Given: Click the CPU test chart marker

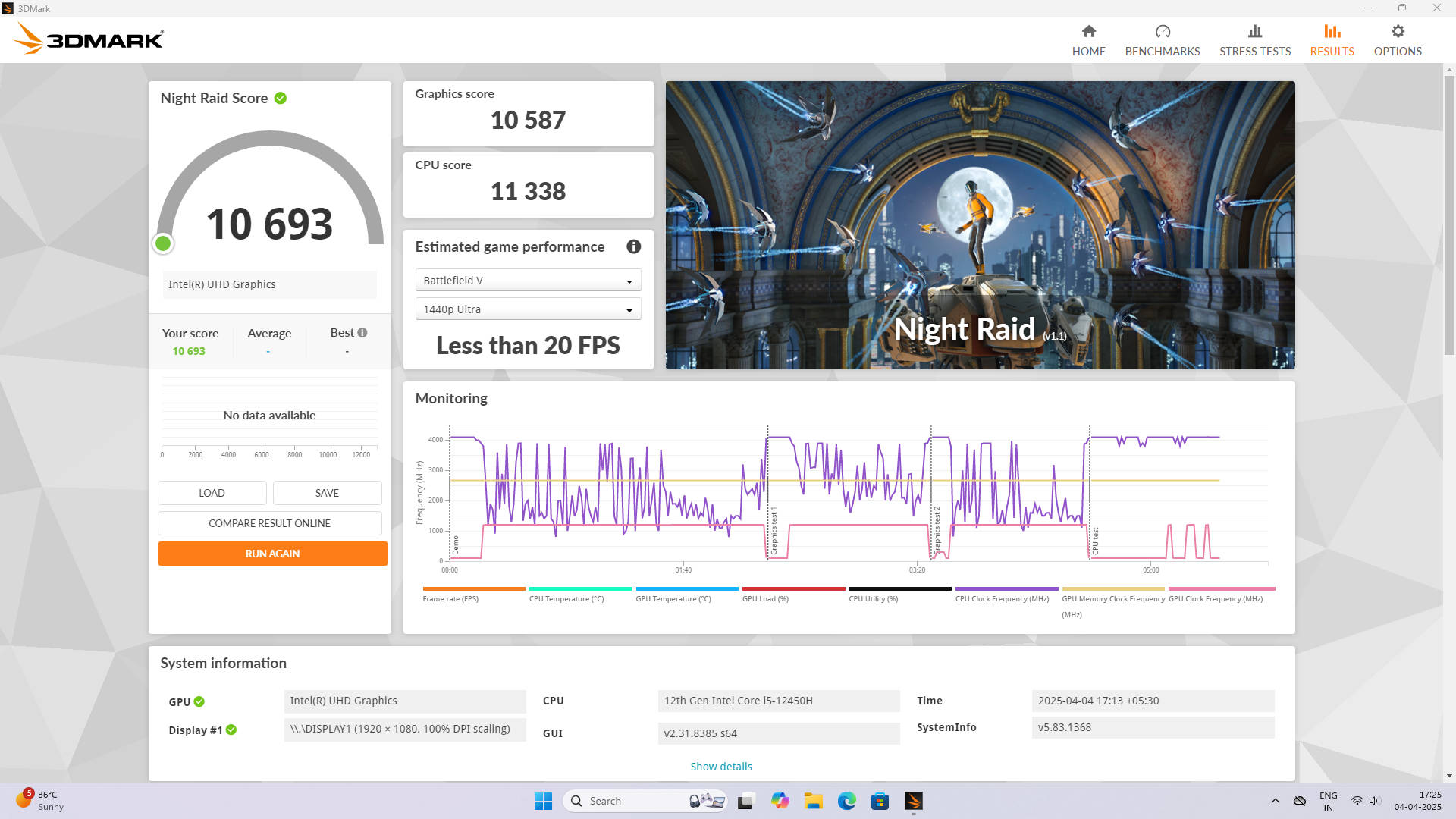Looking at the screenshot, I should [1095, 541].
